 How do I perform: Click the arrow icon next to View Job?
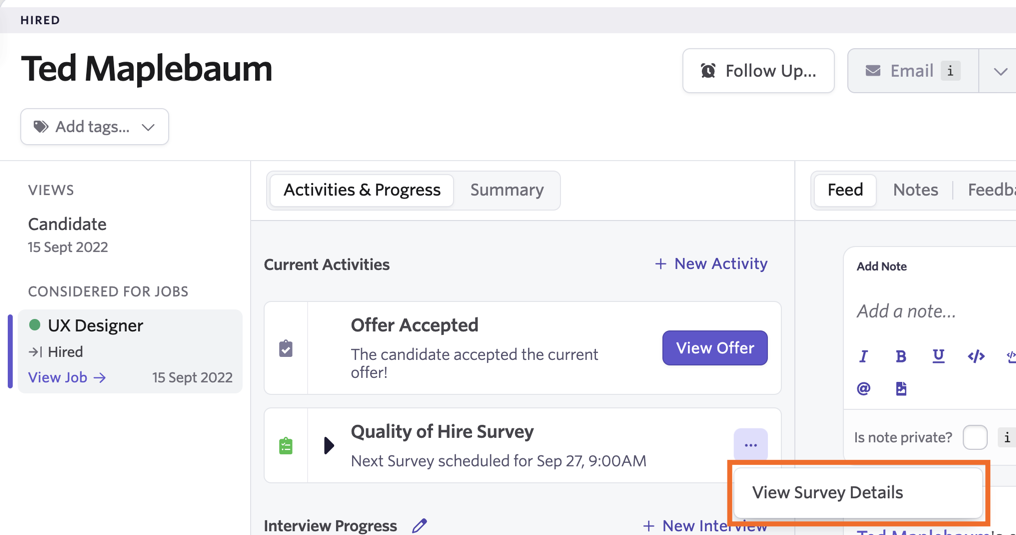coord(99,378)
